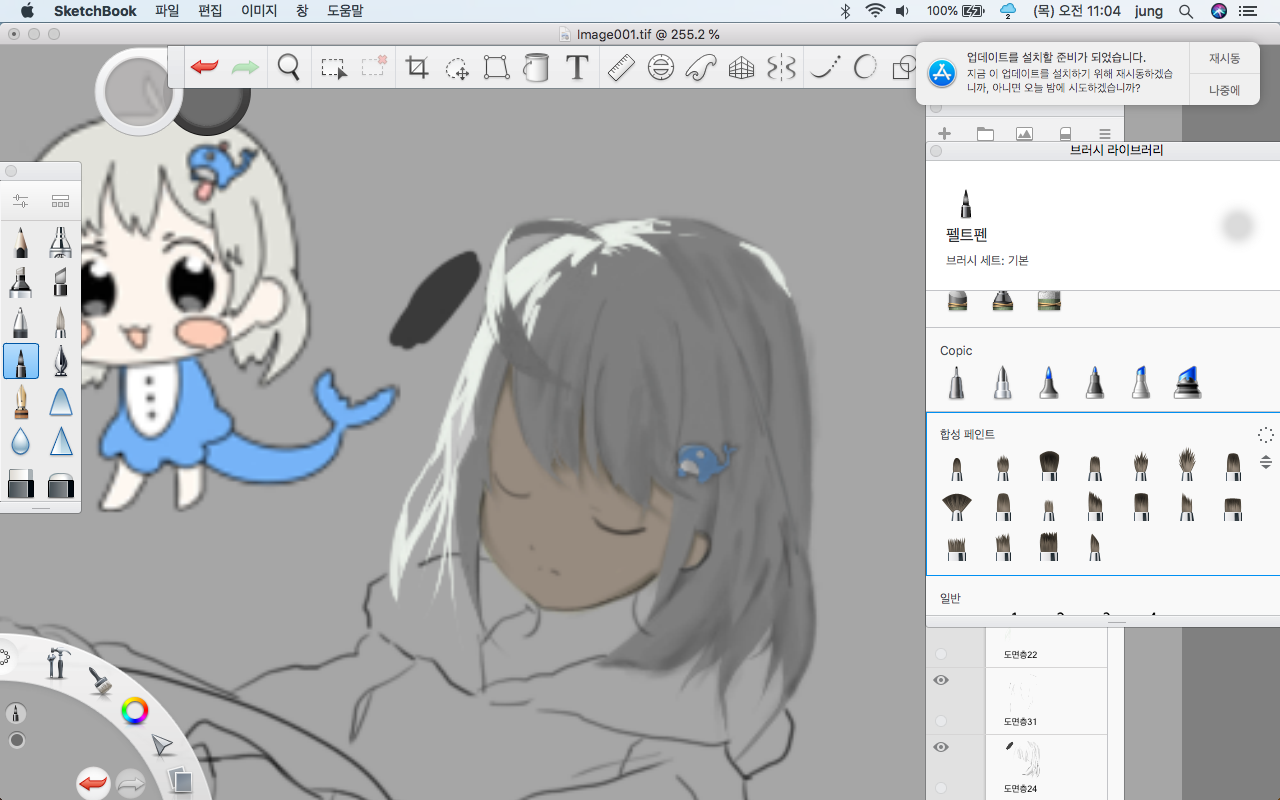1280x800 pixels.
Task: Open the 이미지 menu
Action: pyautogui.click(x=259, y=11)
